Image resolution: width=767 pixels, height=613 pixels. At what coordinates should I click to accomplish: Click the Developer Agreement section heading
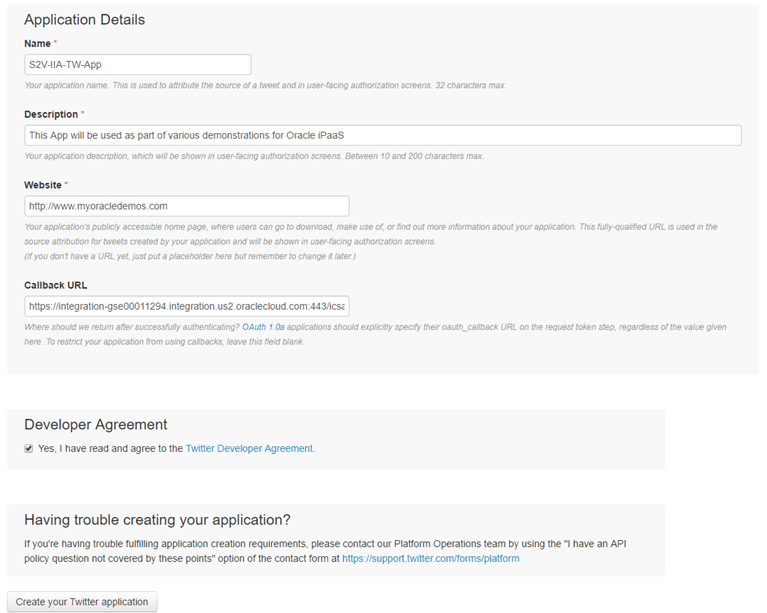point(96,424)
